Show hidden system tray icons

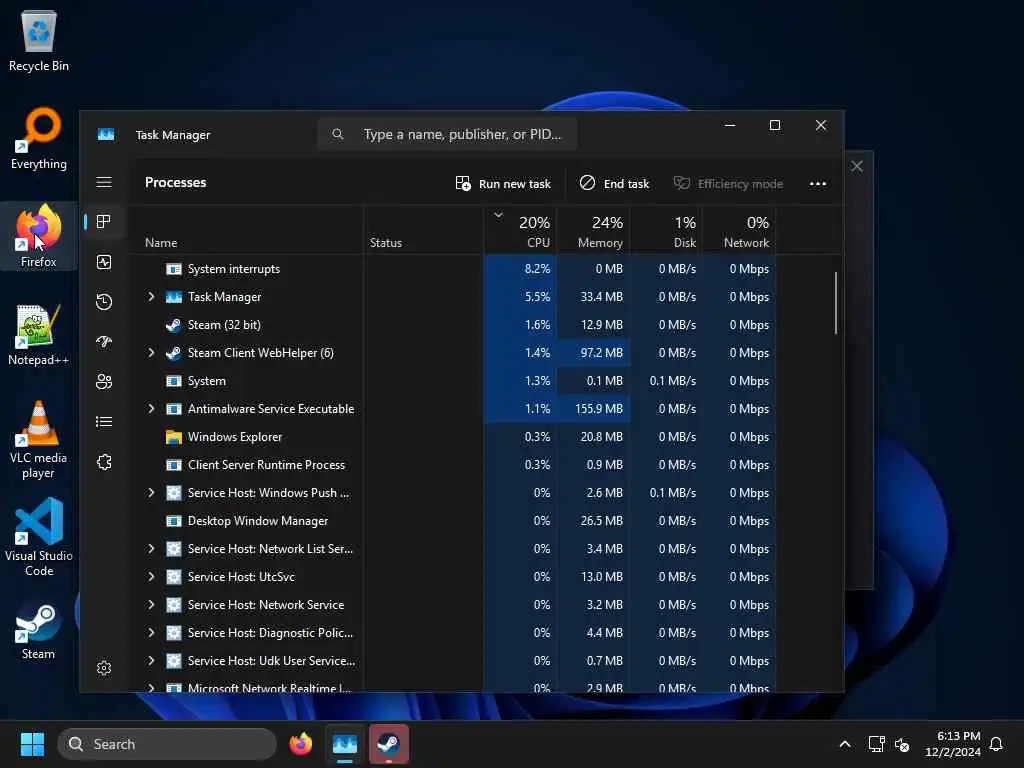coord(844,744)
